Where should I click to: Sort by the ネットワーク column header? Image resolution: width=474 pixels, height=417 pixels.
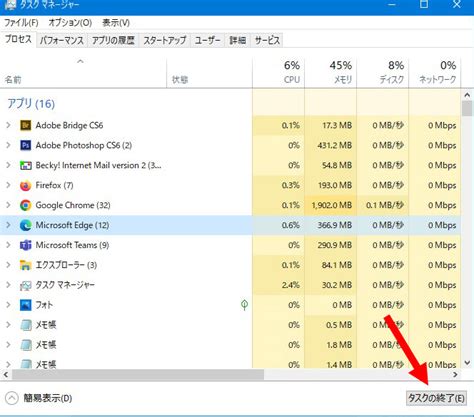[435, 72]
